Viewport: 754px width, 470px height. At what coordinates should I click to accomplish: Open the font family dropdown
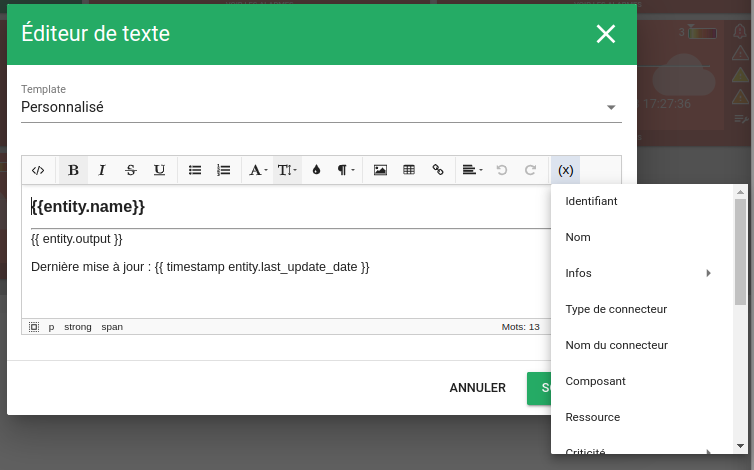pos(258,170)
